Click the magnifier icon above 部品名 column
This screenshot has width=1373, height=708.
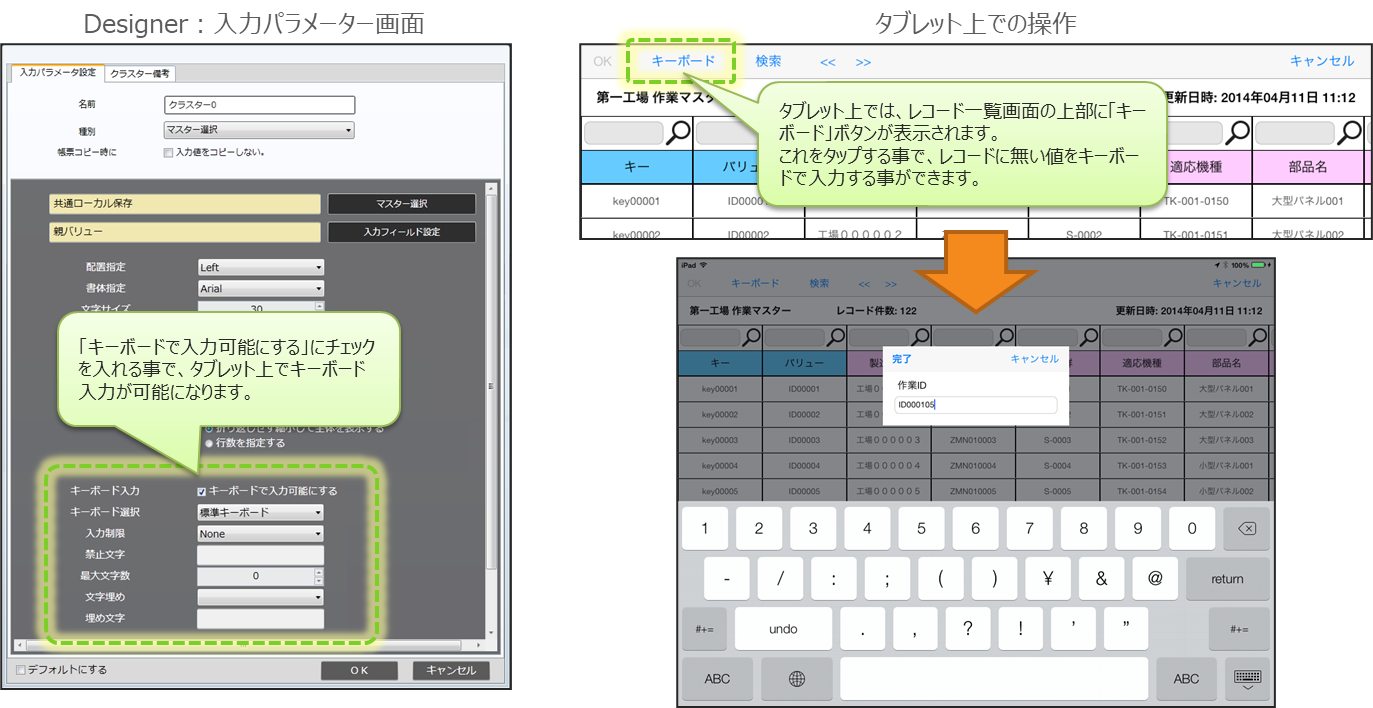1351,132
